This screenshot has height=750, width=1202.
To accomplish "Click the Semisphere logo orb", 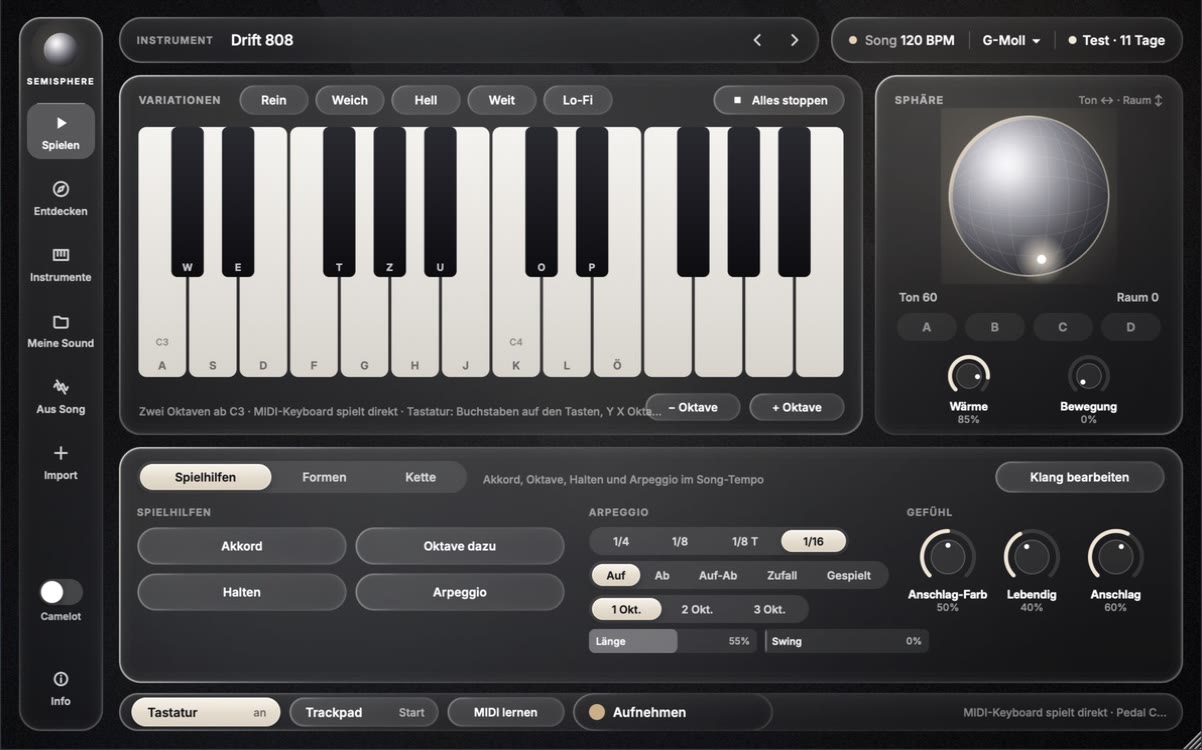I will tap(61, 49).
